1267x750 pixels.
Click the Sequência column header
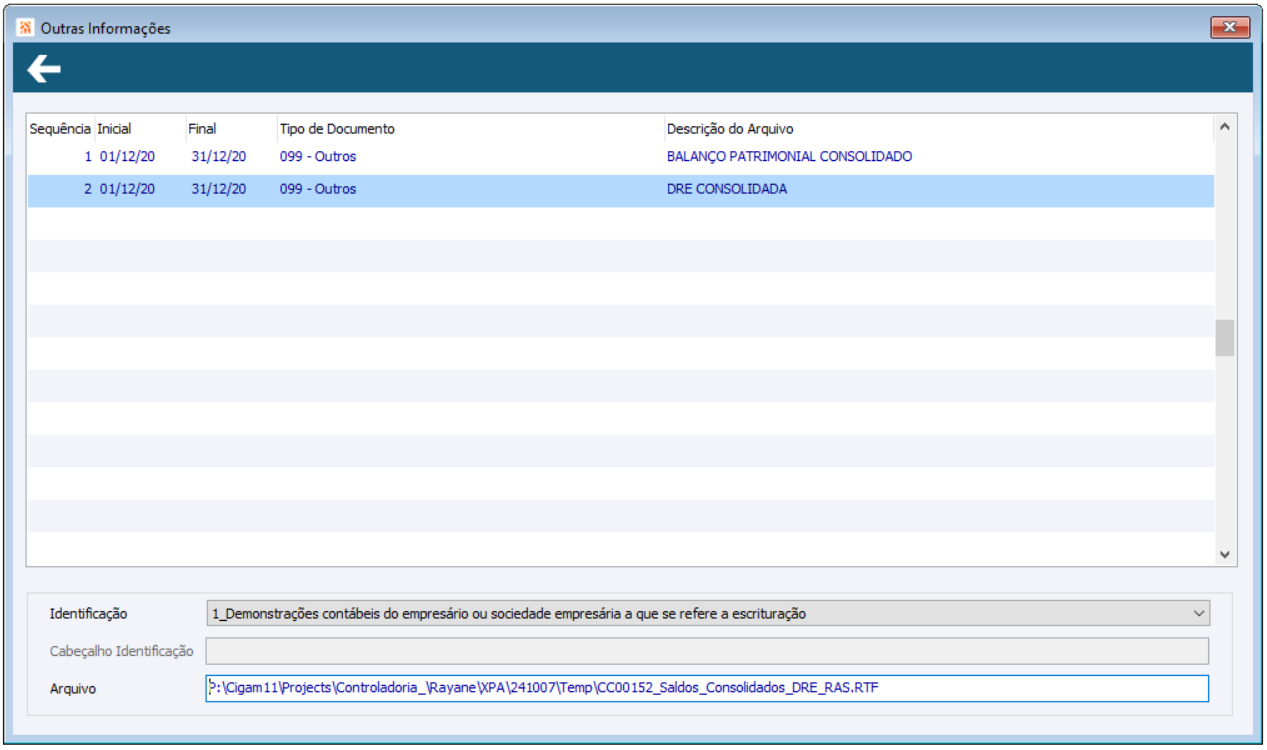pyautogui.click(x=60, y=129)
